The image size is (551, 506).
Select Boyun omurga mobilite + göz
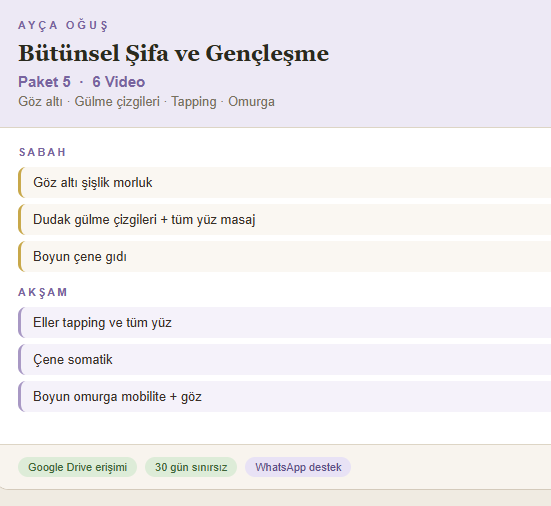[285, 396]
